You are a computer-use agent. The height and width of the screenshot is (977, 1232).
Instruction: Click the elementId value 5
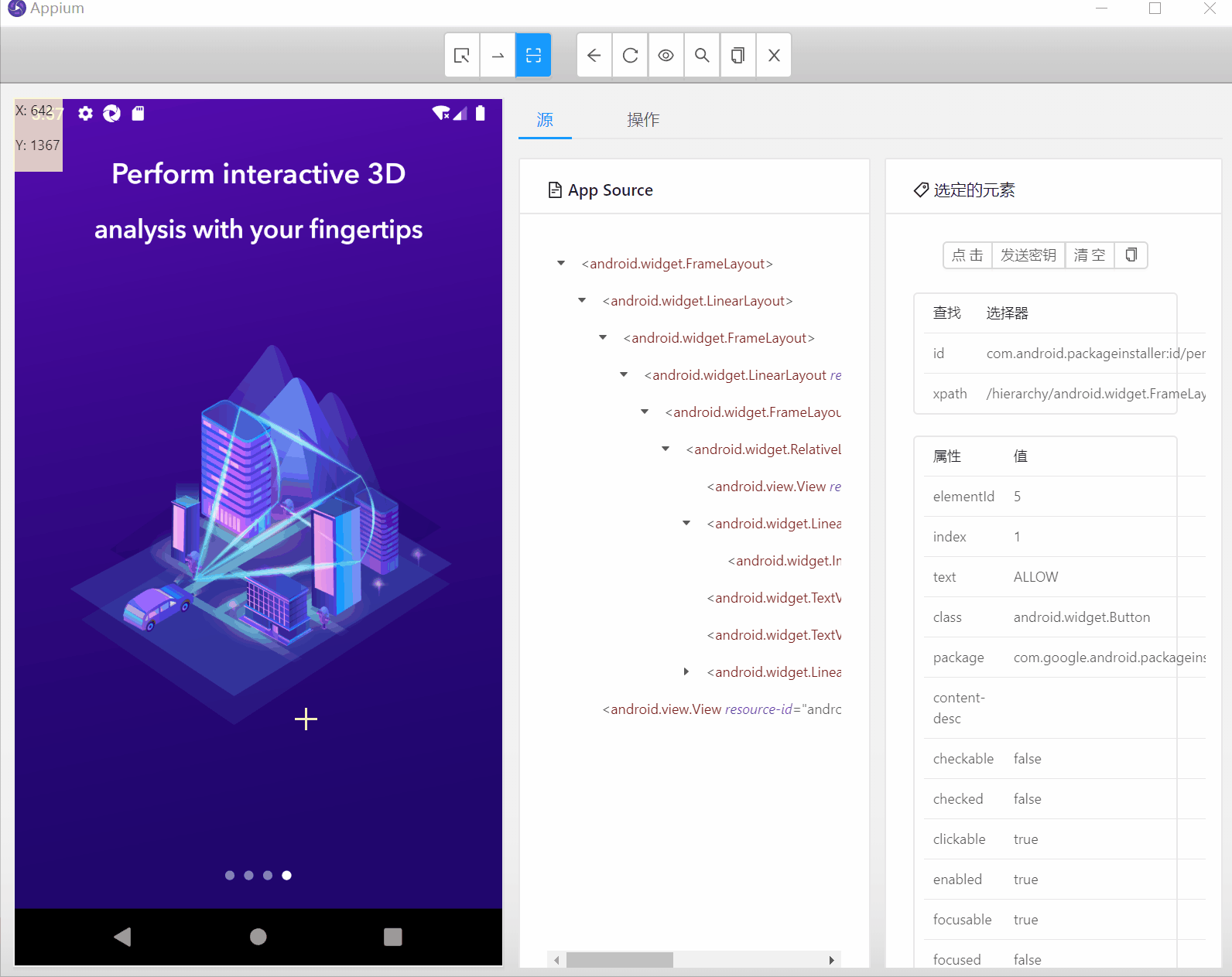click(x=1017, y=497)
